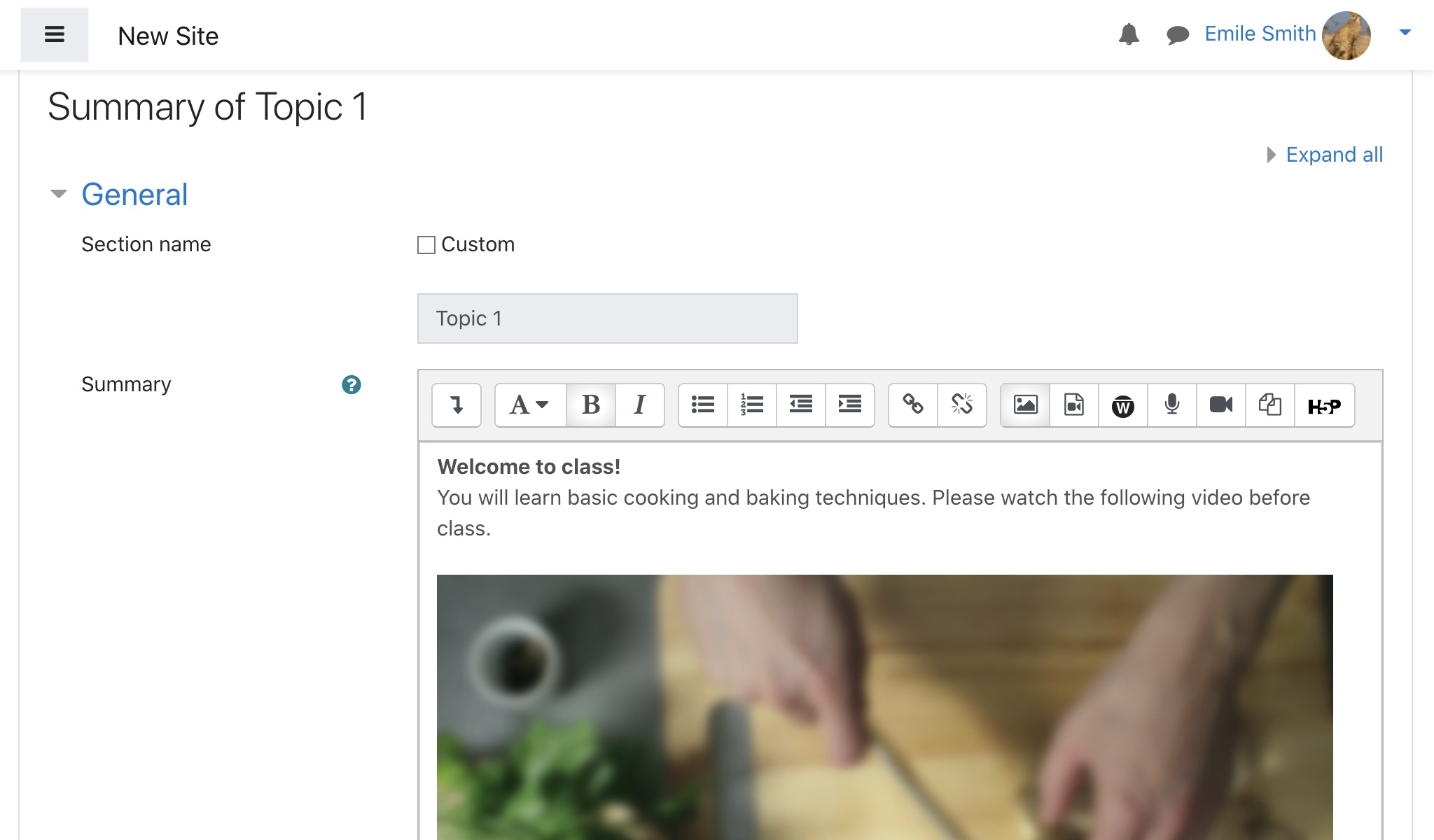Click the Insert media file icon
This screenshot has width=1434, height=840.
tap(1073, 404)
